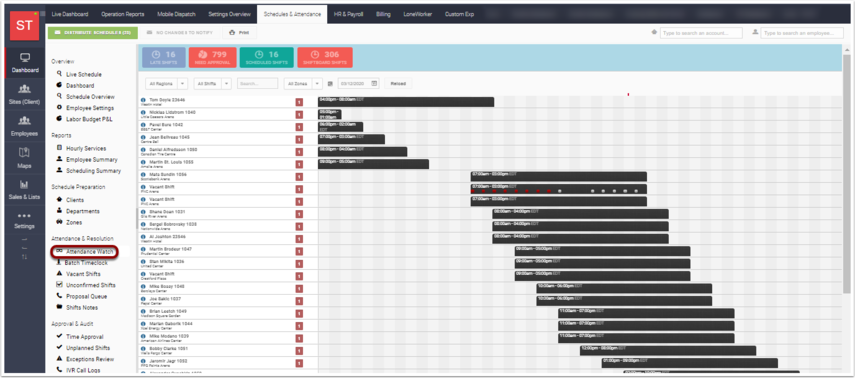Switch to HR & Payroll tab
This screenshot has width=855, height=378.
point(348,14)
